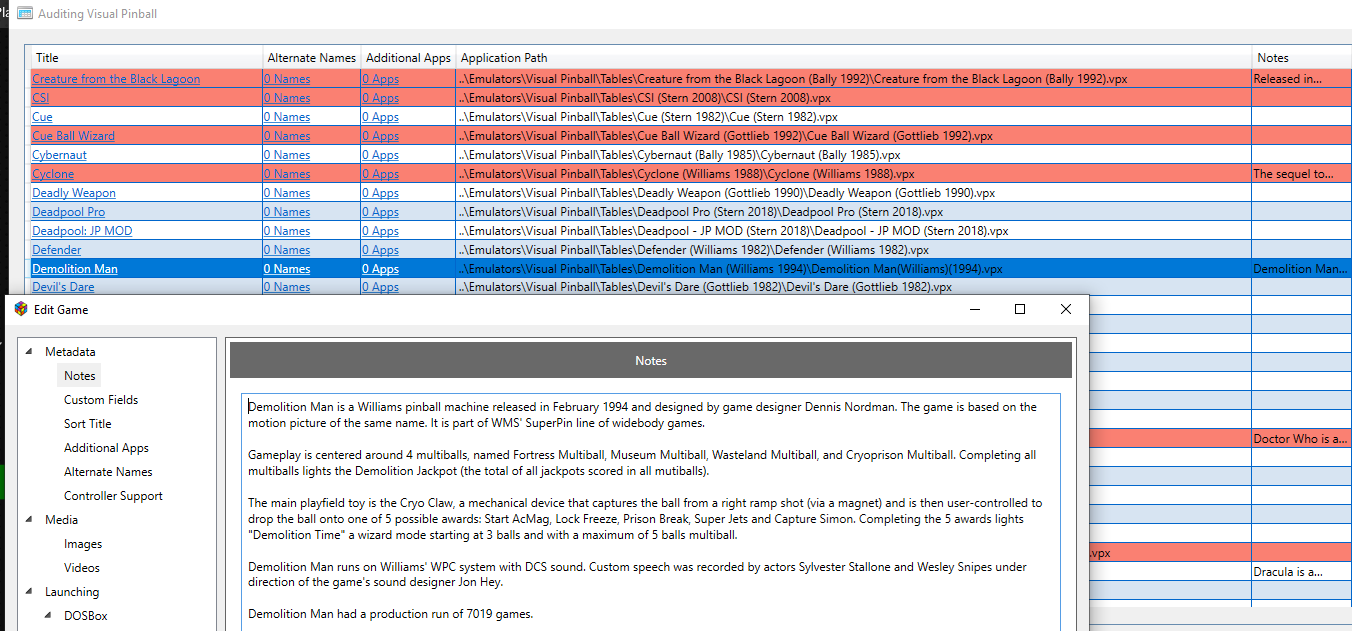Minimize the Edit Game window
This screenshot has height=631, width=1352.
click(x=974, y=309)
